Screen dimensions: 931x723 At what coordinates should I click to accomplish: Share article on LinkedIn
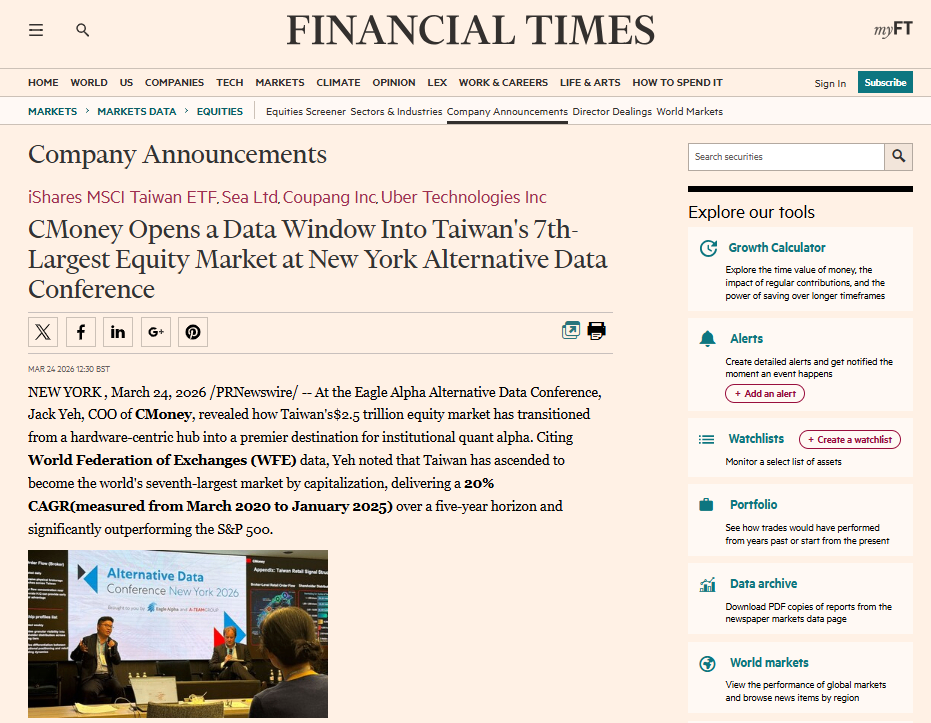(x=118, y=332)
